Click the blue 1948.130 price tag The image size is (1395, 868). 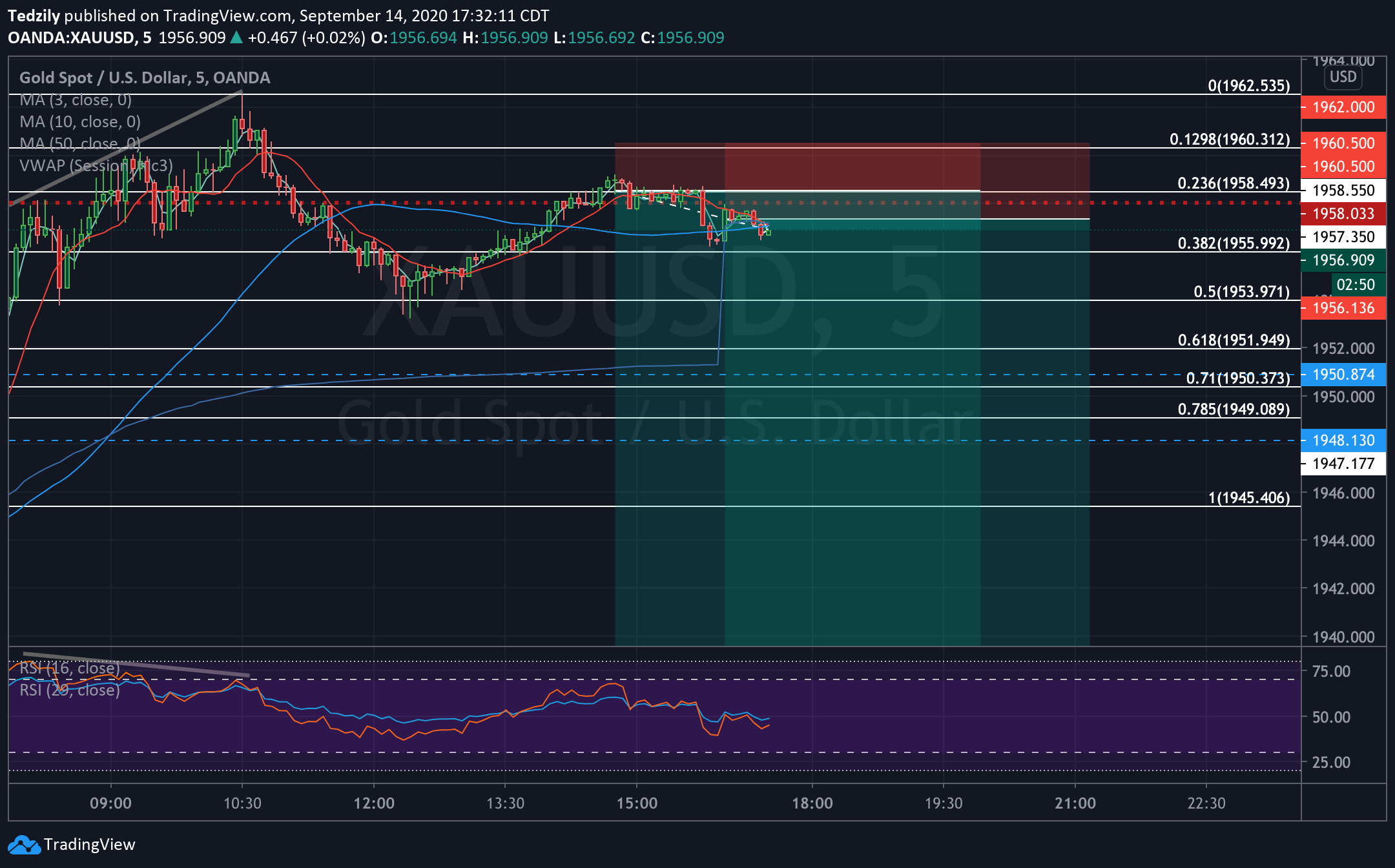[x=1343, y=440]
